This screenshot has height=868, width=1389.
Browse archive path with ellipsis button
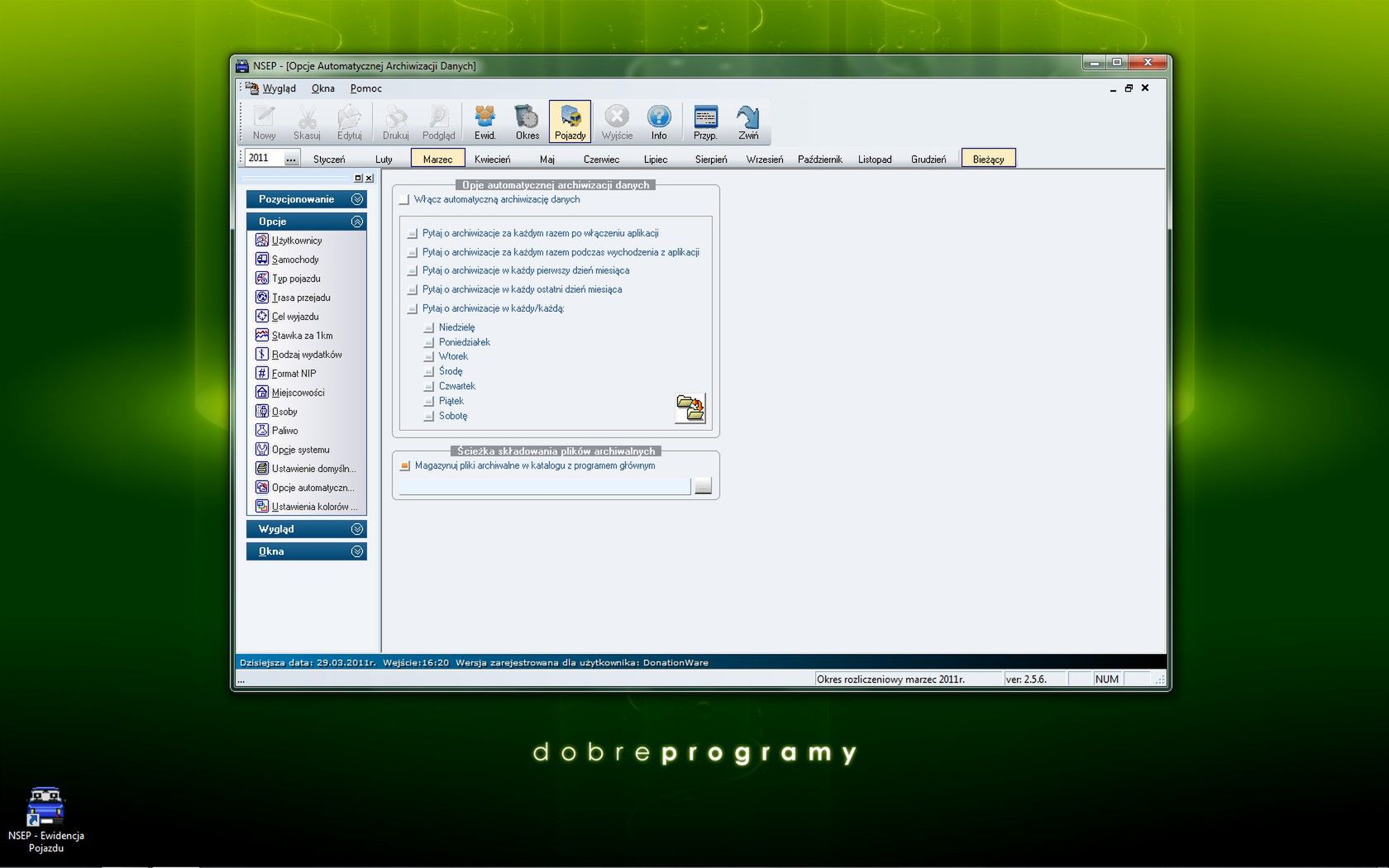coord(703,486)
